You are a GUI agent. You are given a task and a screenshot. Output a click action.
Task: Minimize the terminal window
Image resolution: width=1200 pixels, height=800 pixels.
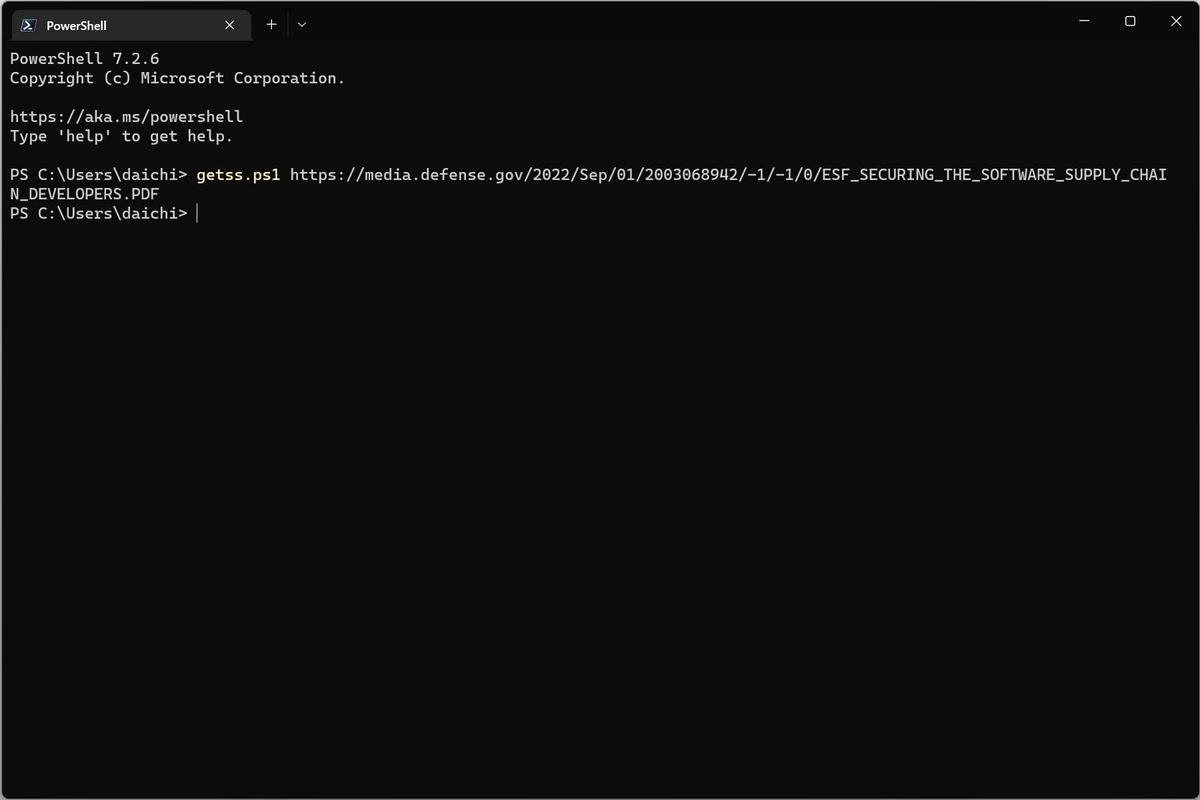pos(1084,21)
